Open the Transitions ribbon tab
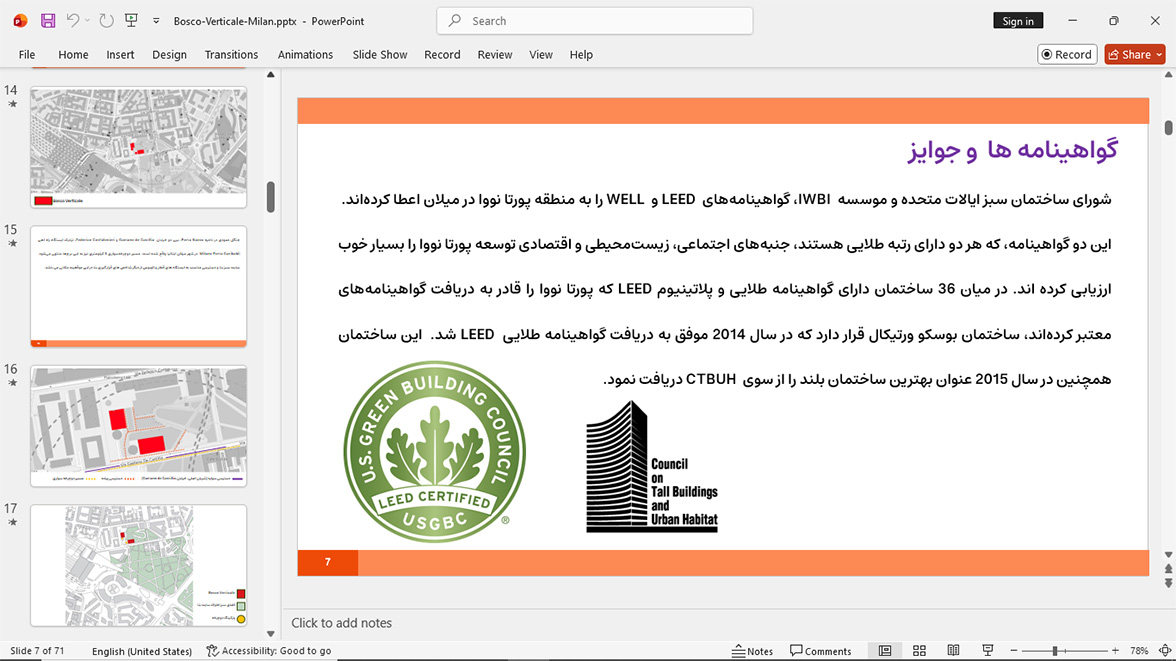1176x661 pixels. tap(231, 55)
